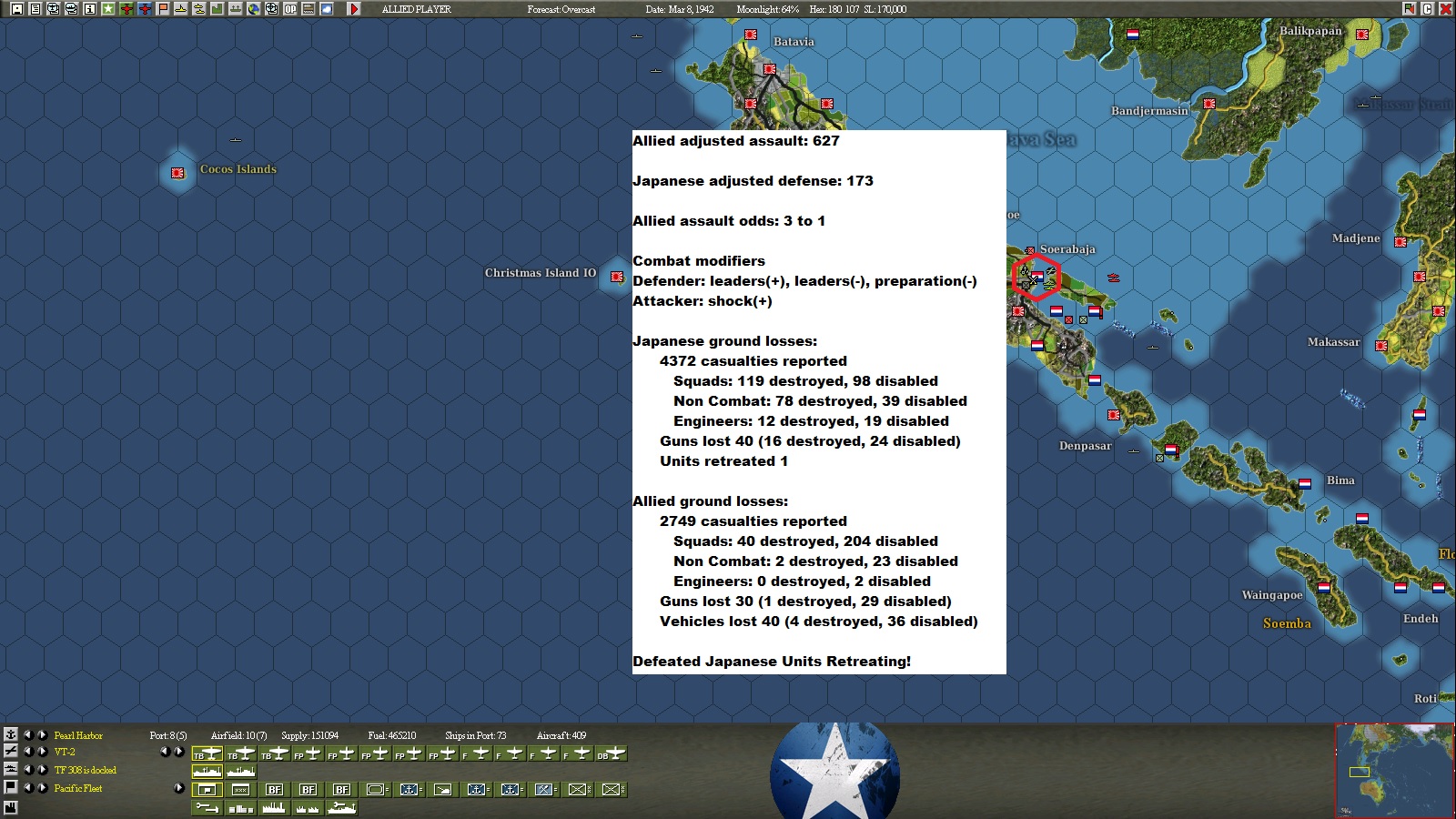The height and width of the screenshot is (819, 1456).
Task: Select the last infantry unit icon in the Pacific Fleet row
Action: [612, 789]
